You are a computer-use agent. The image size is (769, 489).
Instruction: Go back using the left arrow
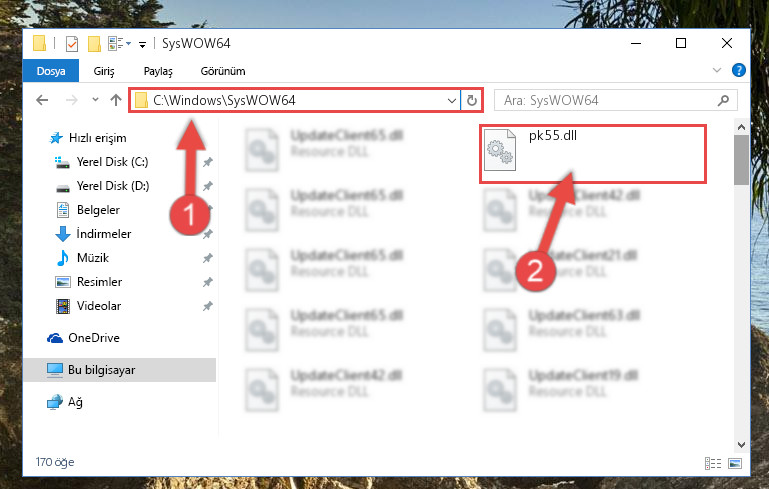(42, 100)
